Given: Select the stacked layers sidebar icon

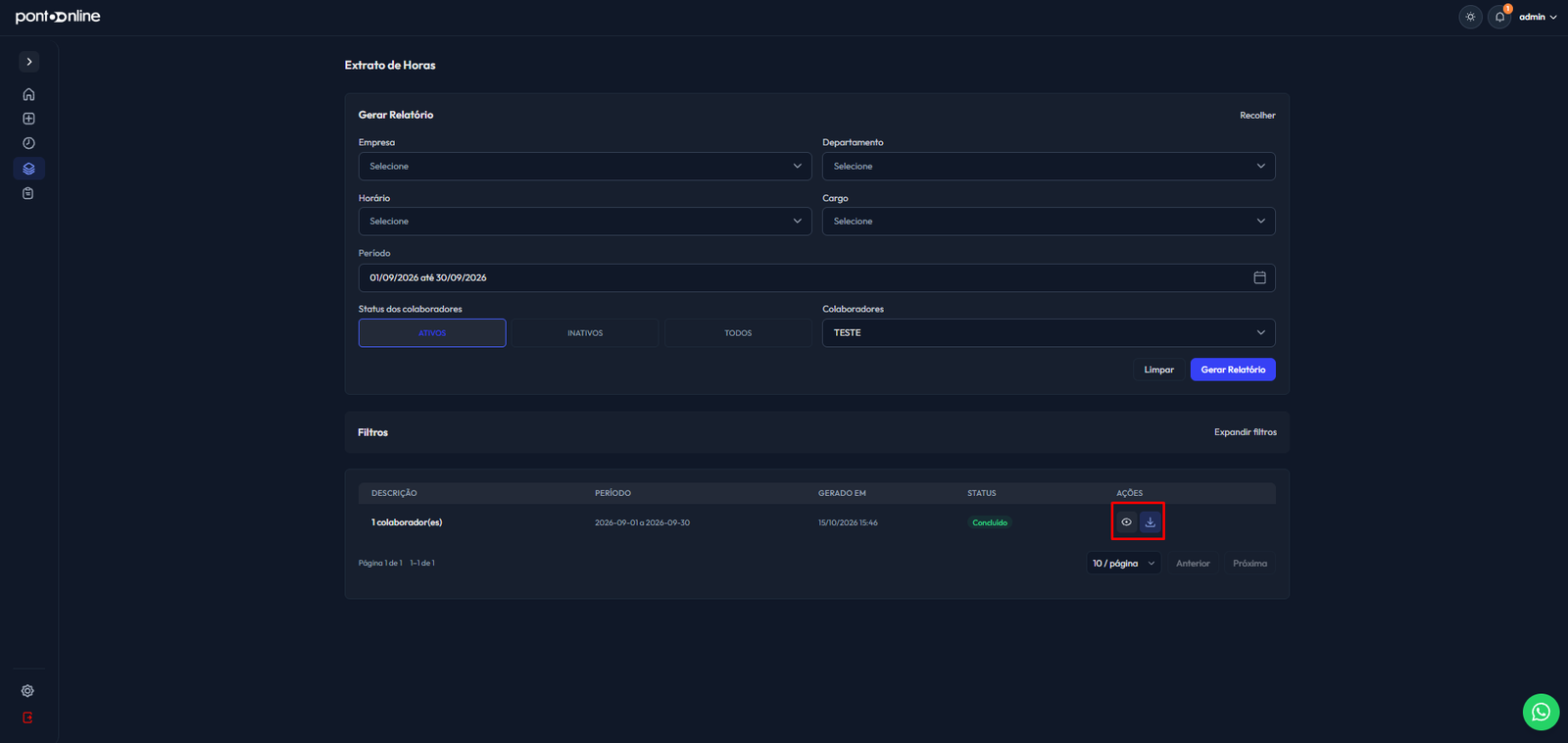Looking at the screenshot, I should (x=28, y=169).
